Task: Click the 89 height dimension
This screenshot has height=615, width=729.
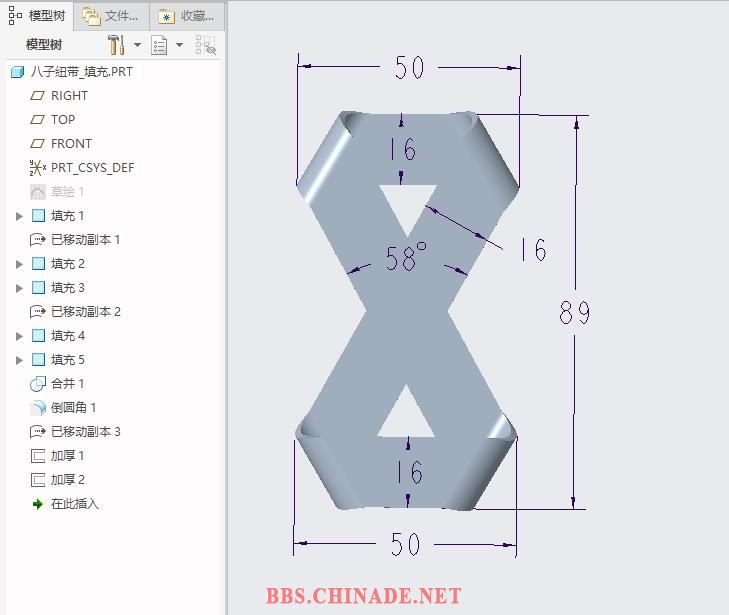Action: pos(575,312)
